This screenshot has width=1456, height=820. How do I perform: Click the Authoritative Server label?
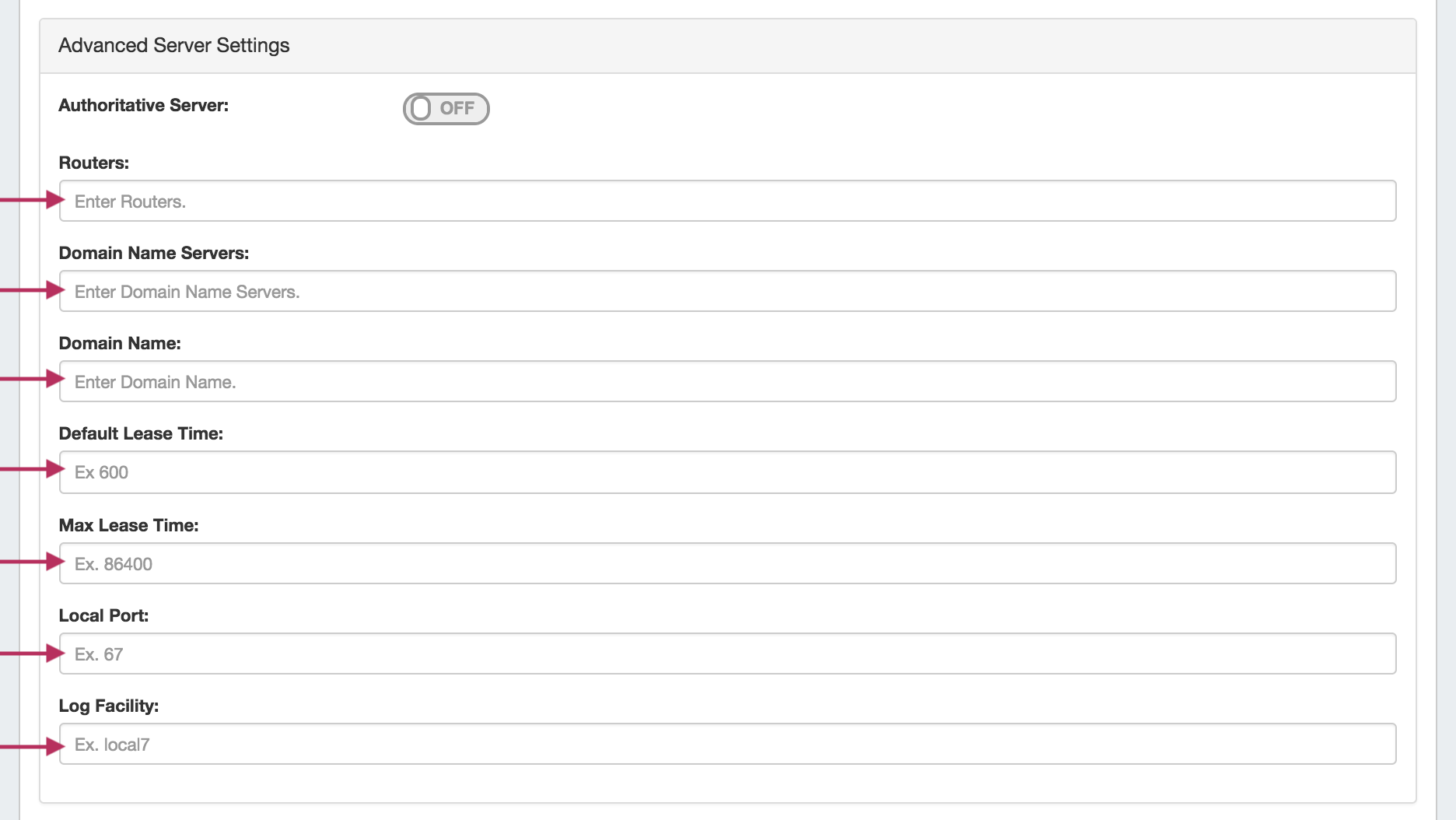tap(144, 106)
